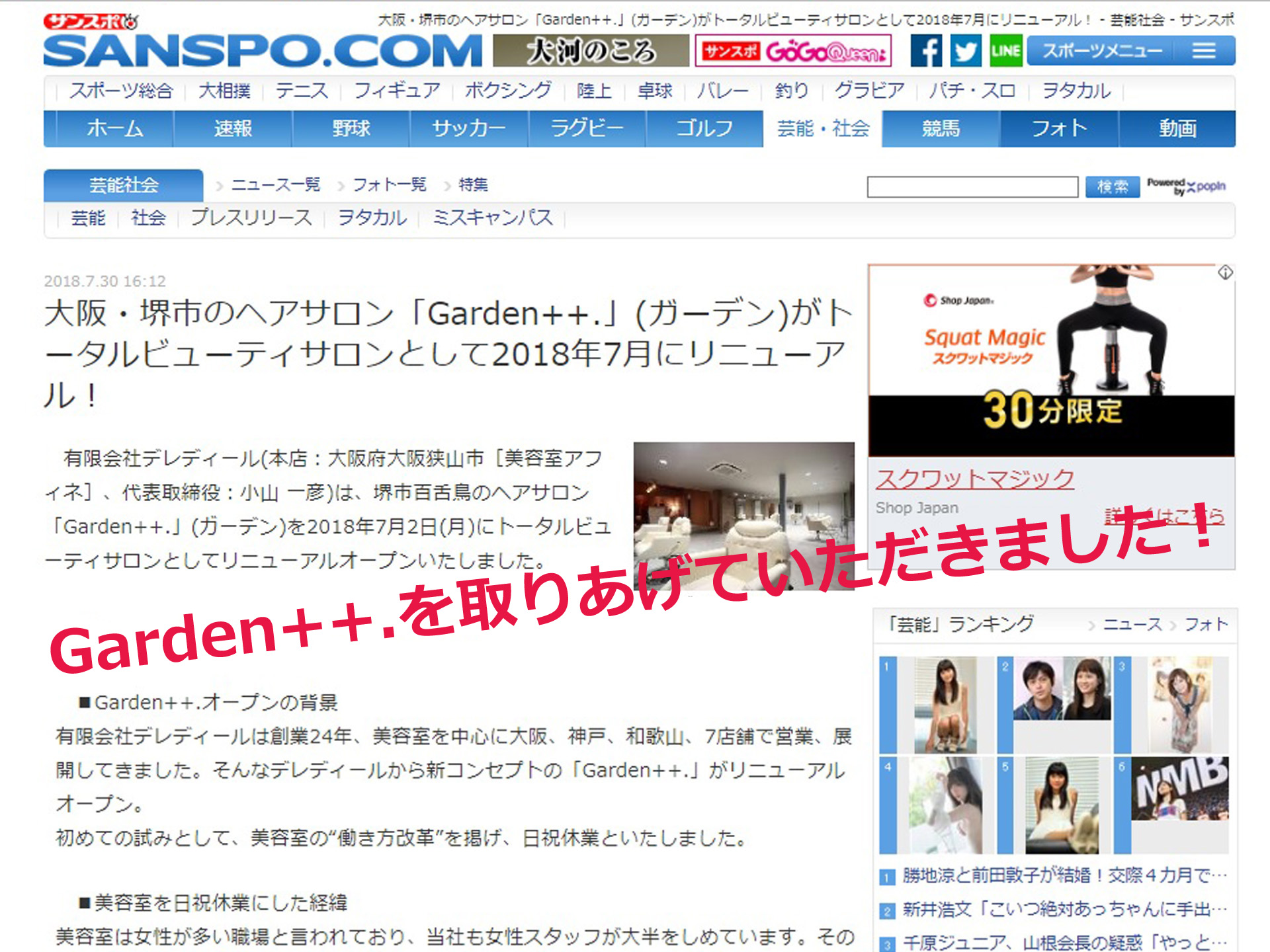The height and width of the screenshot is (952, 1270).
Task: Open the 野球 tab
Action: [351, 128]
